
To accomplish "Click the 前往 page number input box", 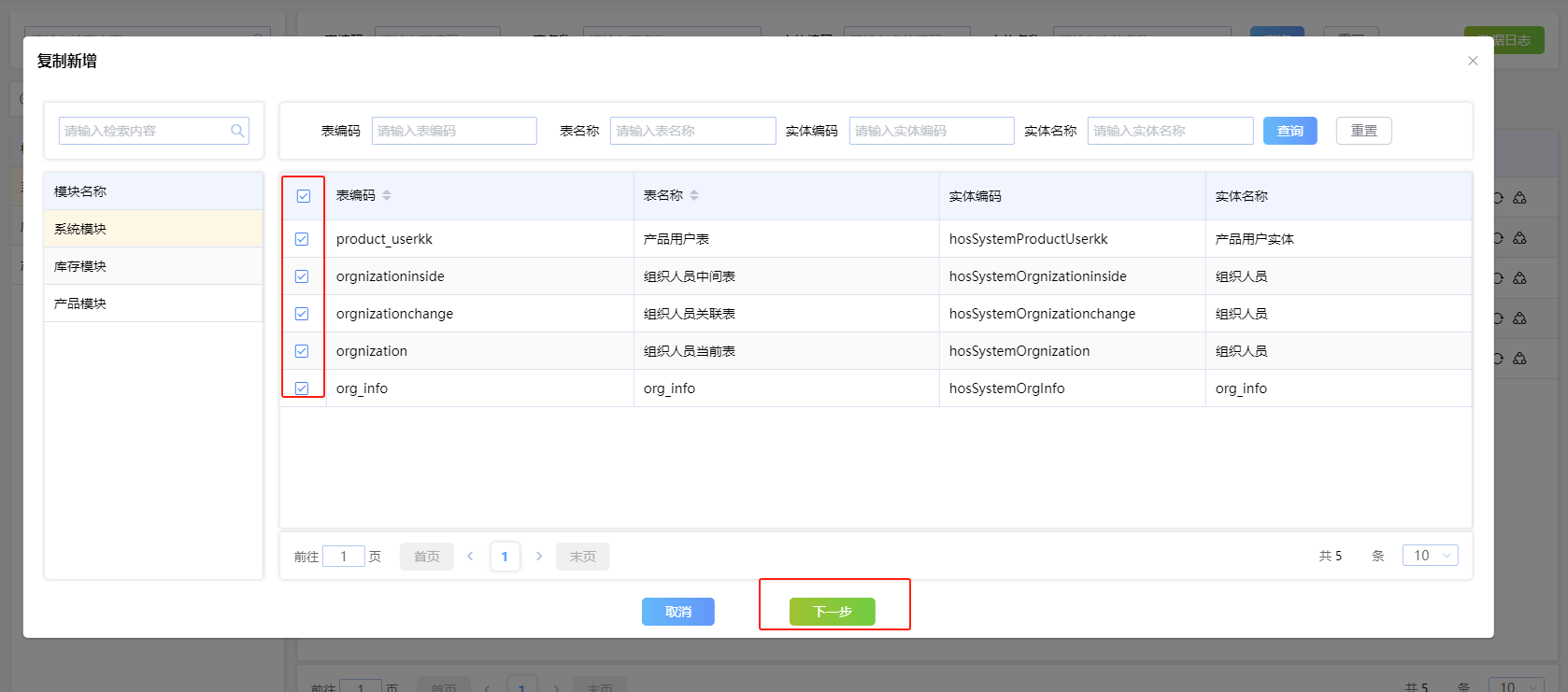I will point(344,557).
